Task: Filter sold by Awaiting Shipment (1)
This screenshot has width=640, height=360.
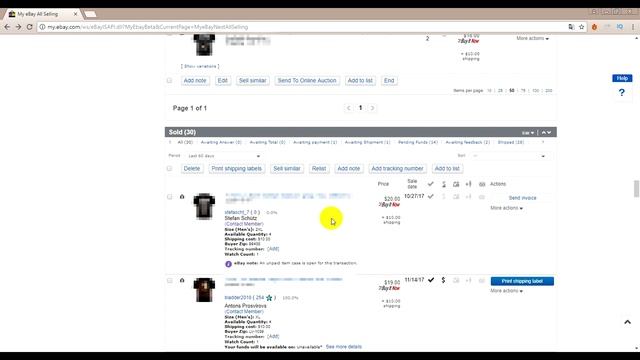Action: [x=367, y=142]
